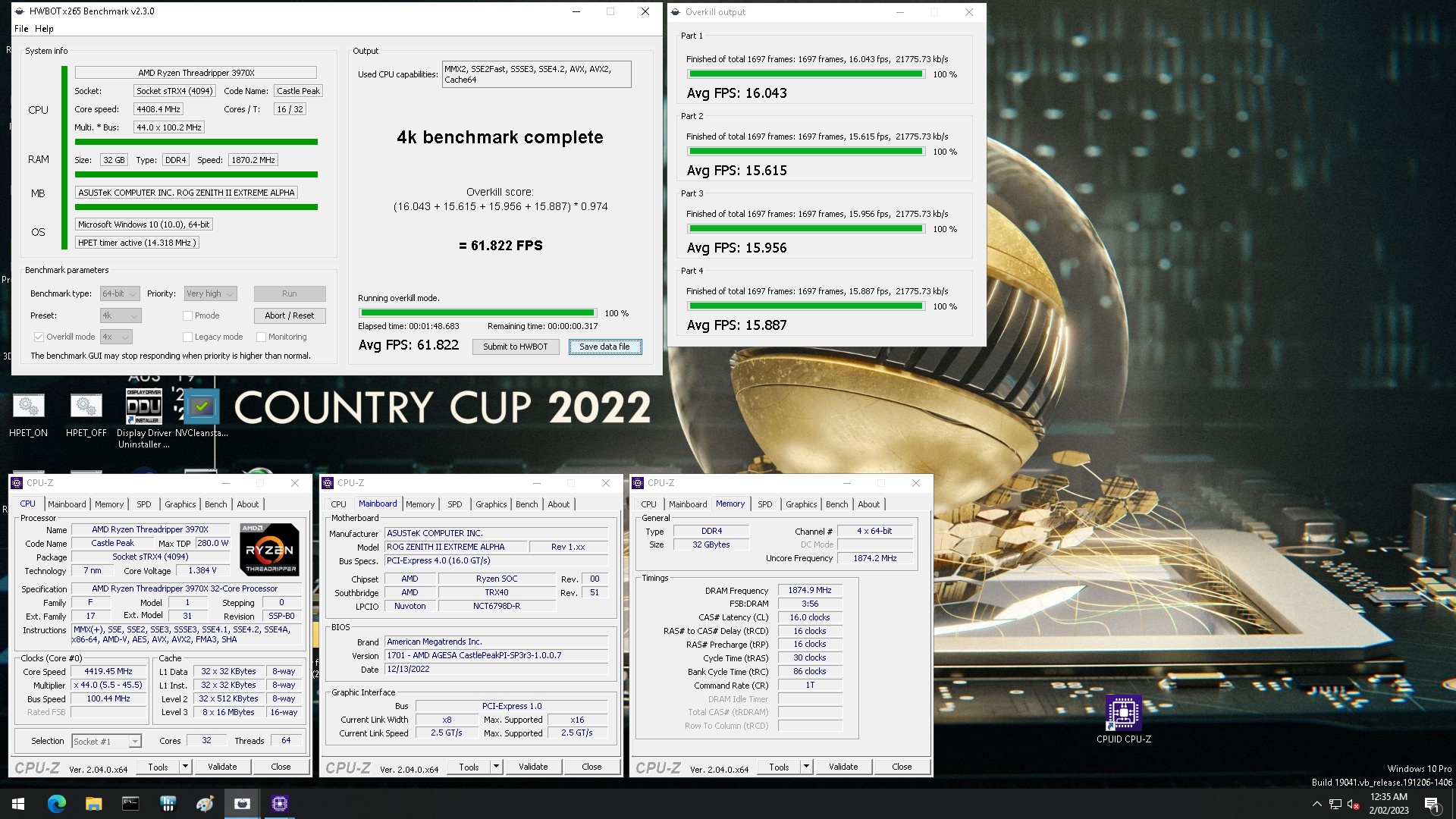Image resolution: width=1456 pixels, height=819 pixels.
Task: Launch Microsoft Edge from the taskbar
Action: 56,804
